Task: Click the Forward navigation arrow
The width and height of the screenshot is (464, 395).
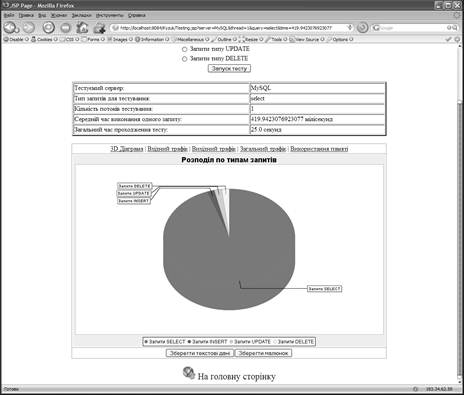Action: tap(29, 28)
